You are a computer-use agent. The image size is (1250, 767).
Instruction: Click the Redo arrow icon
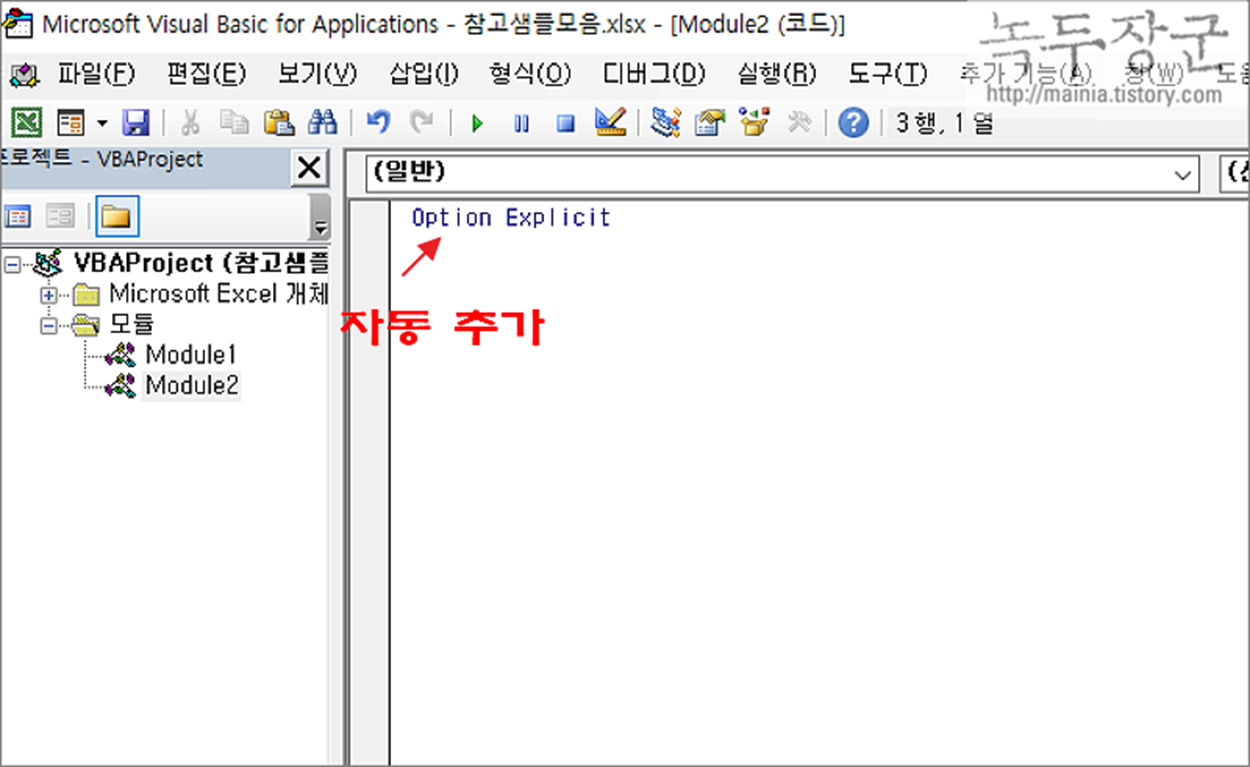[x=422, y=123]
